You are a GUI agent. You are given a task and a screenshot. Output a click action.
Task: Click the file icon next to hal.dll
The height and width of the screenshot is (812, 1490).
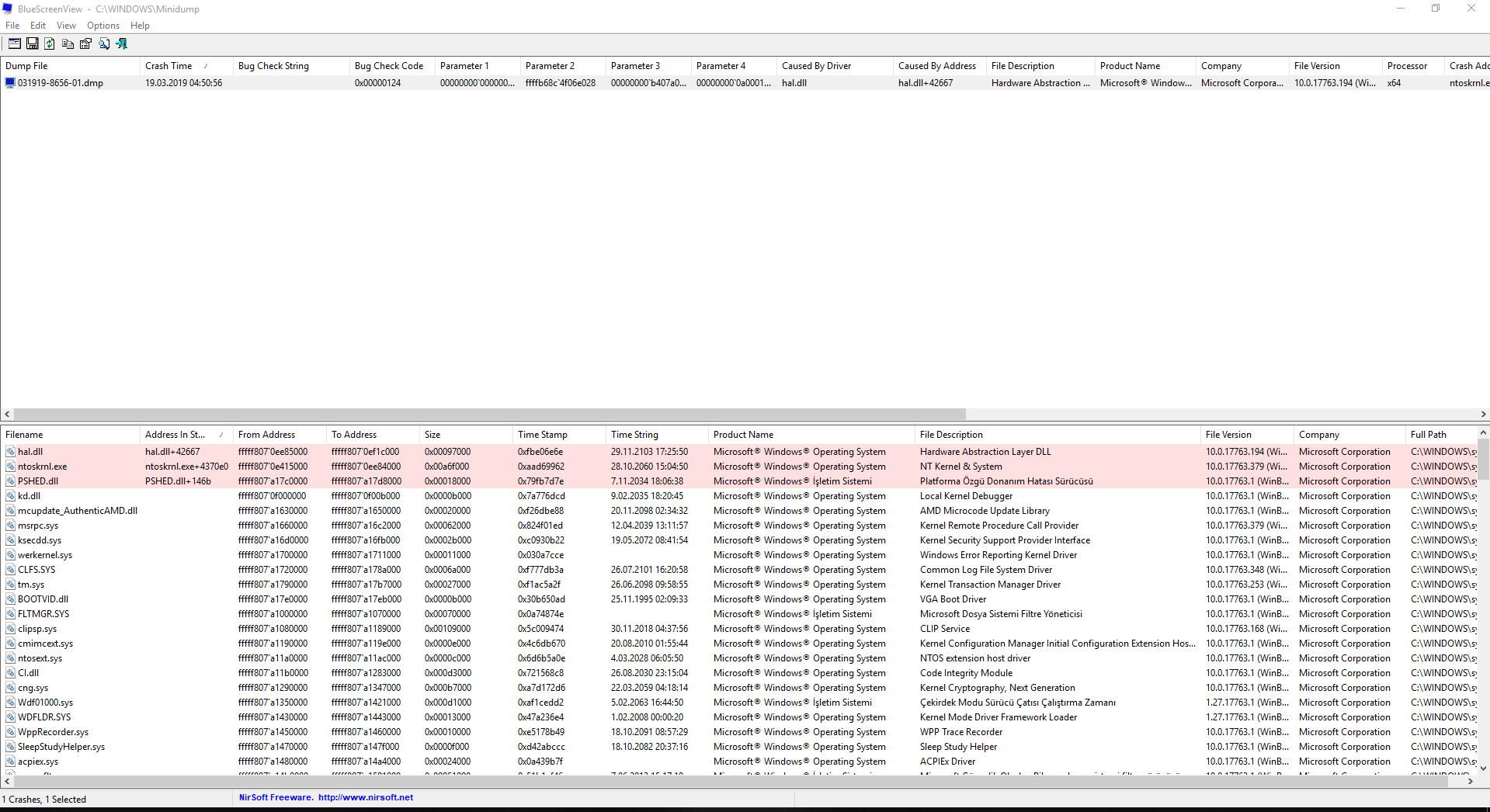click(11, 452)
